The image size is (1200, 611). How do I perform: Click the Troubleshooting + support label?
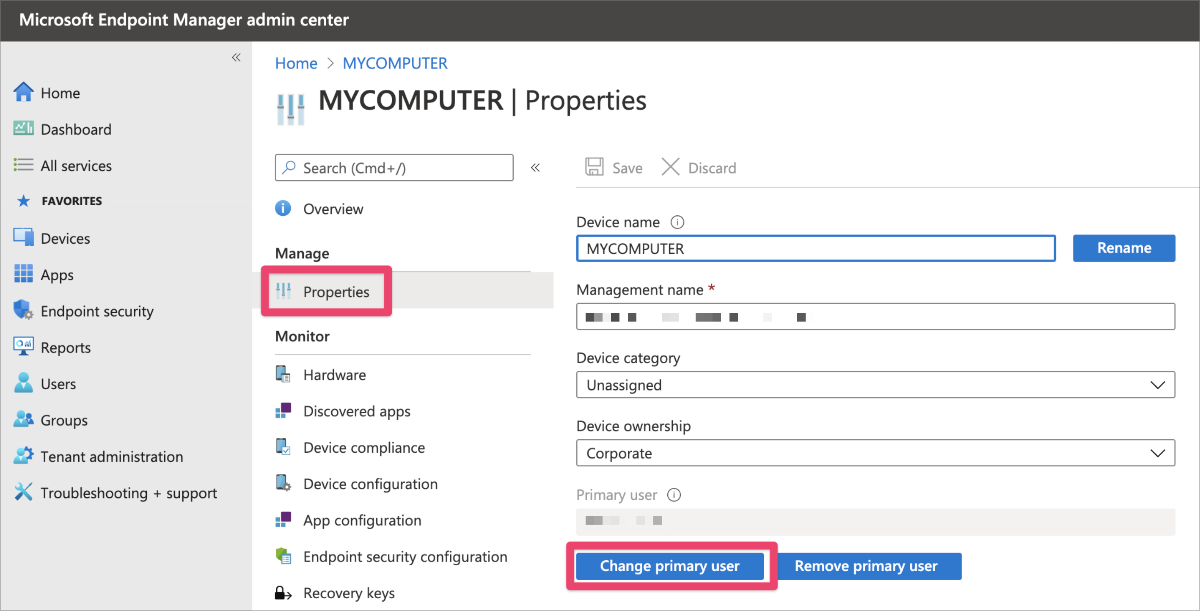click(129, 493)
